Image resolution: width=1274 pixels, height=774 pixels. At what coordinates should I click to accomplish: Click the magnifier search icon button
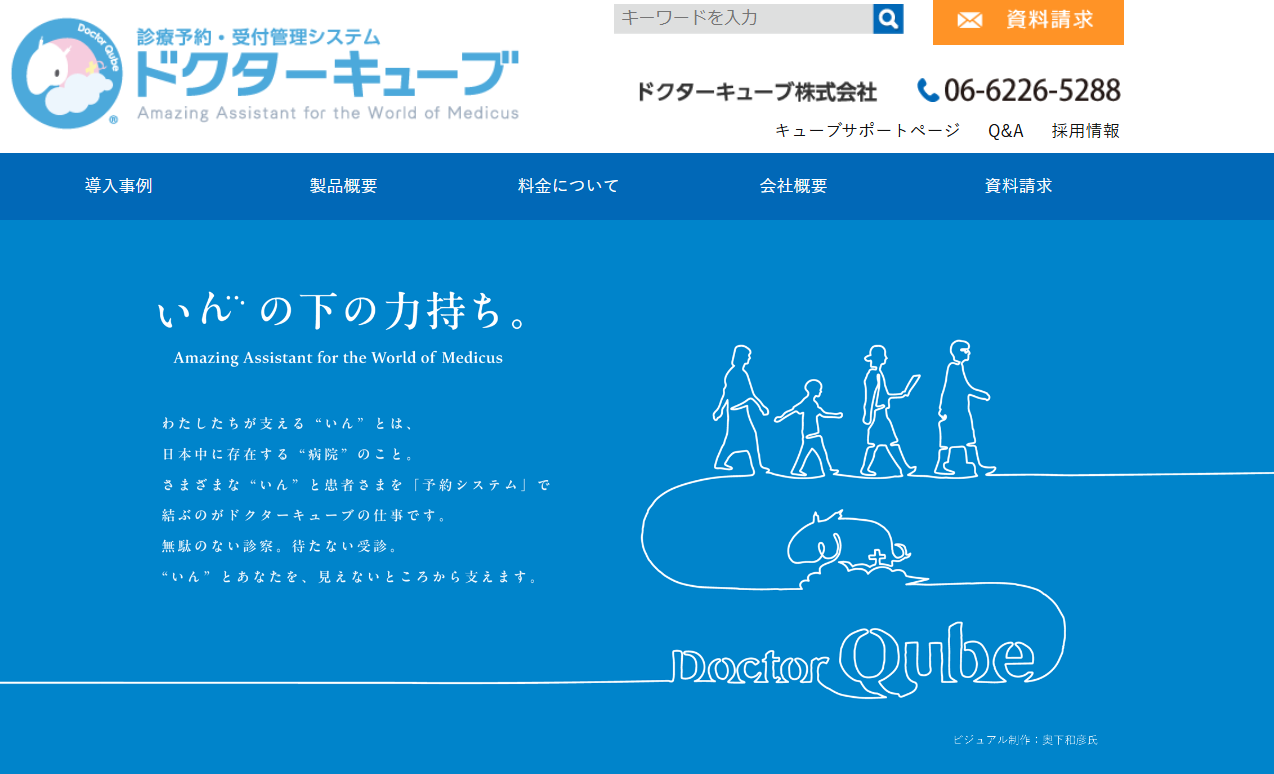pyautogui.click(x=888, y=18)
